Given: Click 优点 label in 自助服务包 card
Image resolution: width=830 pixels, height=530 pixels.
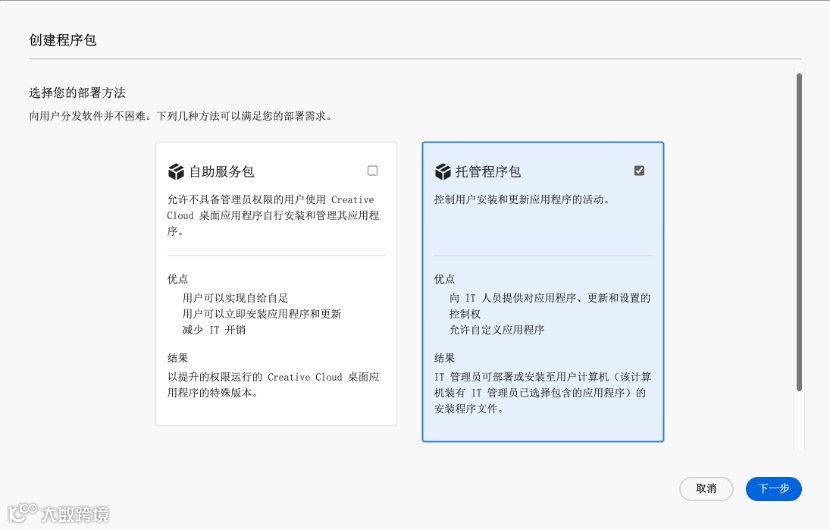Looking at the screenshot, I should pyautogui.click(x=177, y=279).
